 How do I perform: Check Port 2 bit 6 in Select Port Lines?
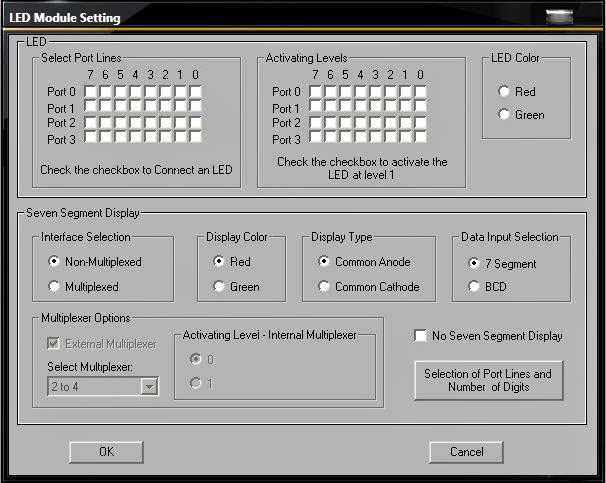point(105,123)
